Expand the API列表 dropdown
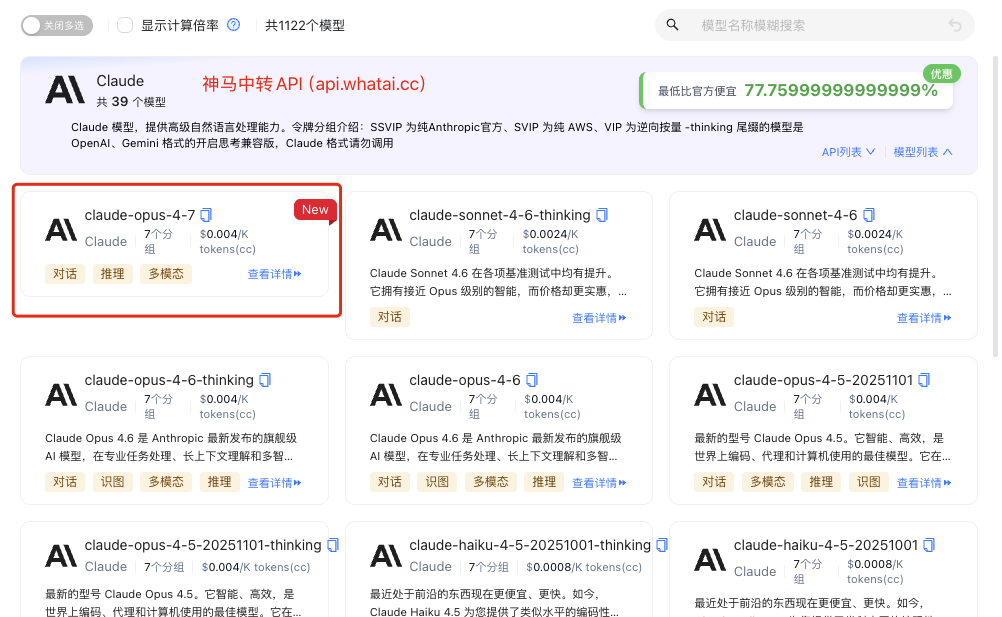Screen dimensions: 1002x617 (848, 152)
